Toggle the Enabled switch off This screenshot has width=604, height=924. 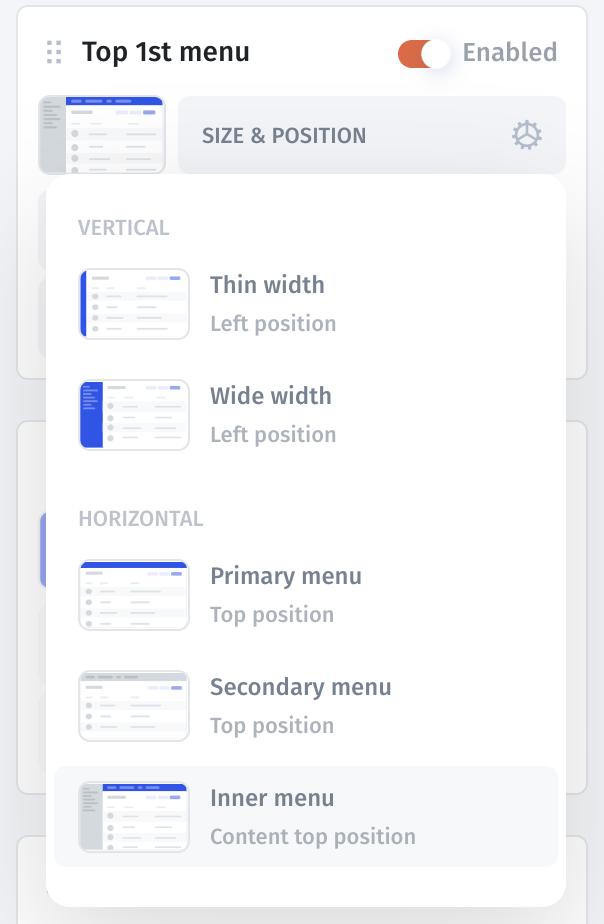[x=424, y=53]
